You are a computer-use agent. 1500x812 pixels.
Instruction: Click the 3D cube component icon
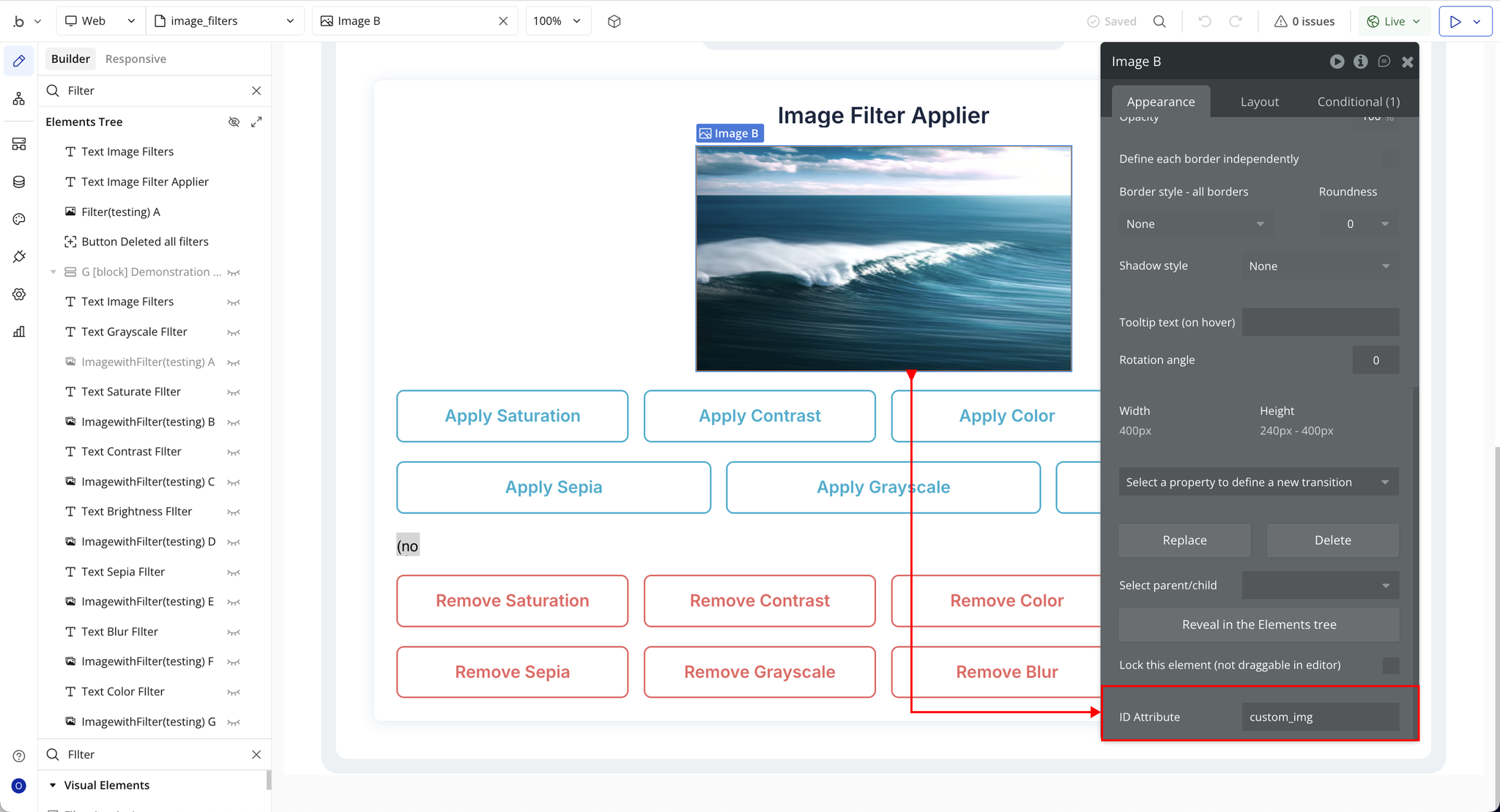point(614,21)
